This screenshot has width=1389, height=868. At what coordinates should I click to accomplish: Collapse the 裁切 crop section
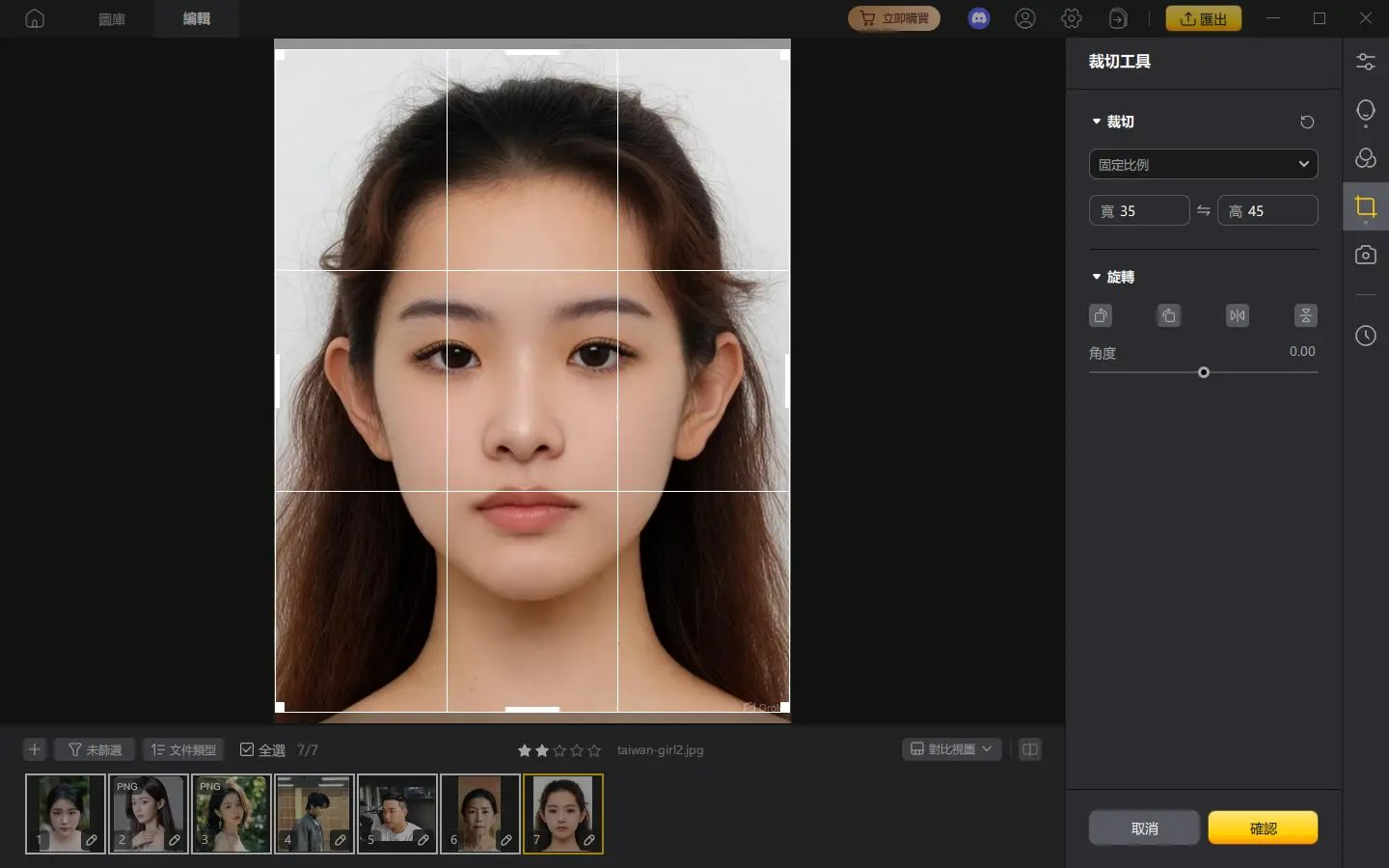[x=1096, y=122]
